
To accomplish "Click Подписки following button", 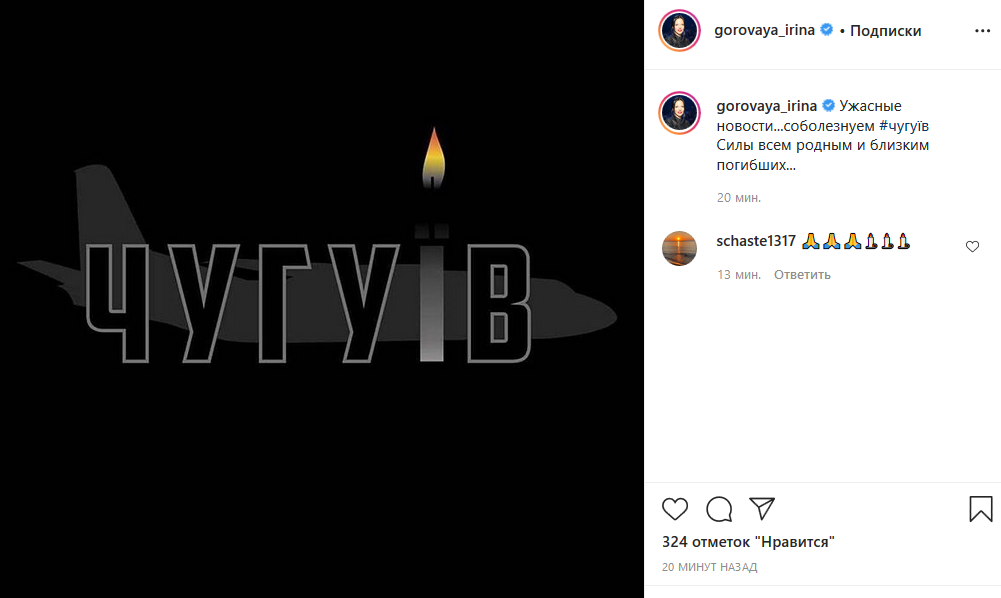I will pyautogui.click(x=885, y=31).
